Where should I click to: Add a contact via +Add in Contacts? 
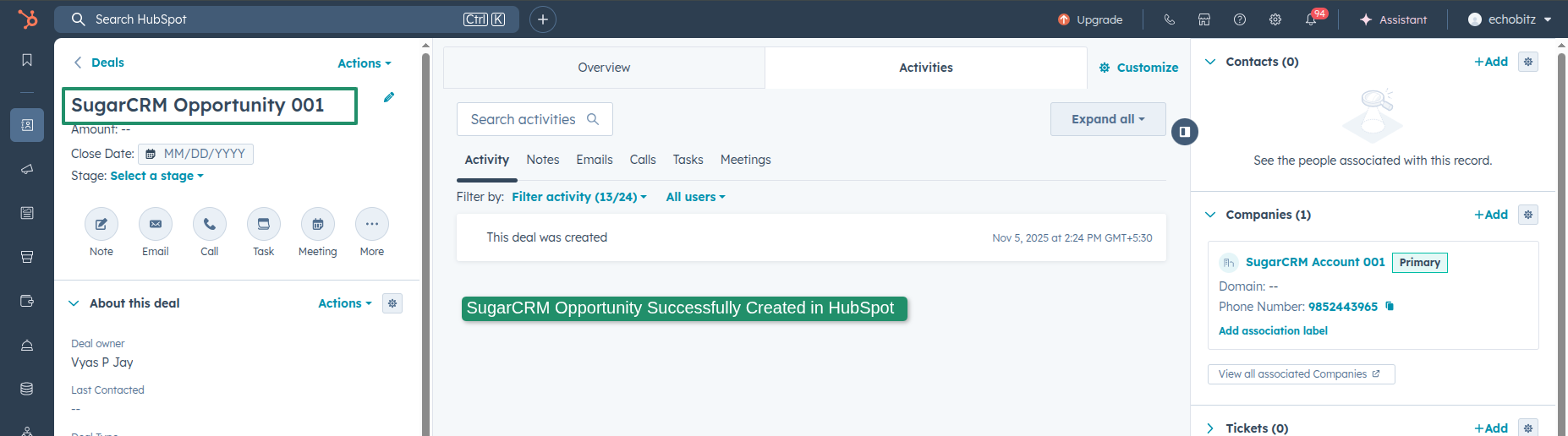1491,62
